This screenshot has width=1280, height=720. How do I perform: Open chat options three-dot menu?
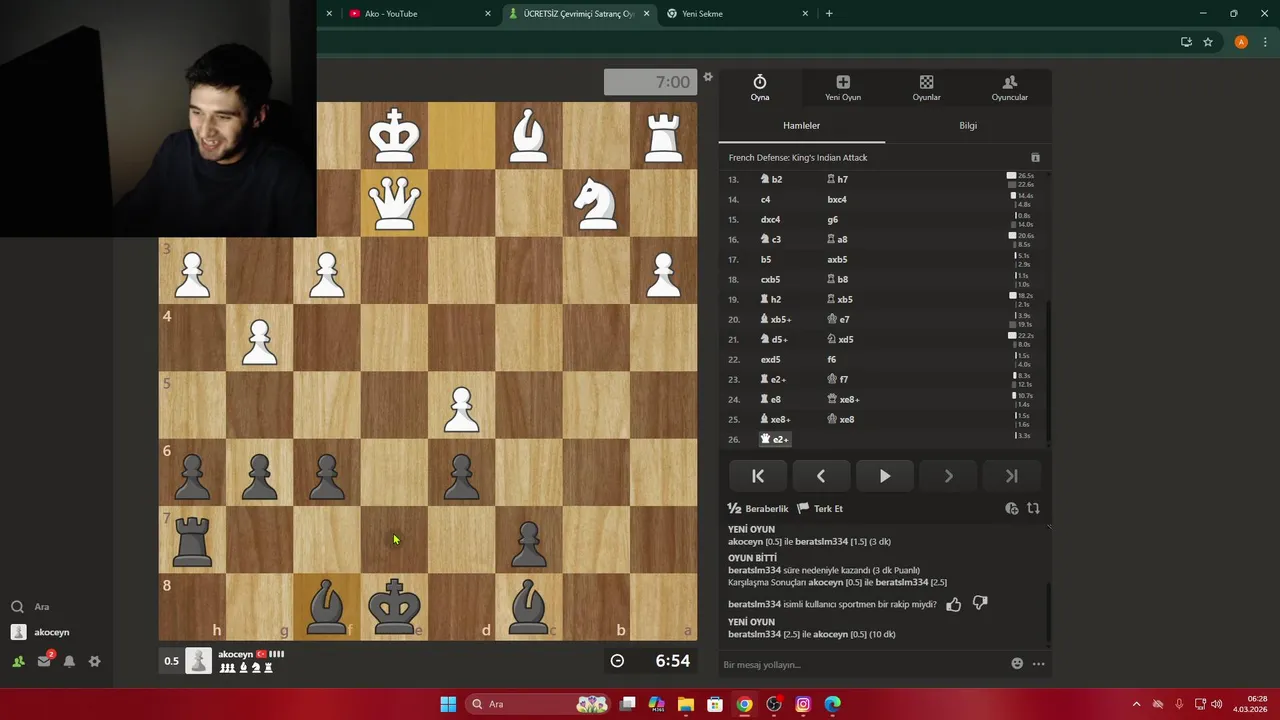click(x=1038, y=664)
